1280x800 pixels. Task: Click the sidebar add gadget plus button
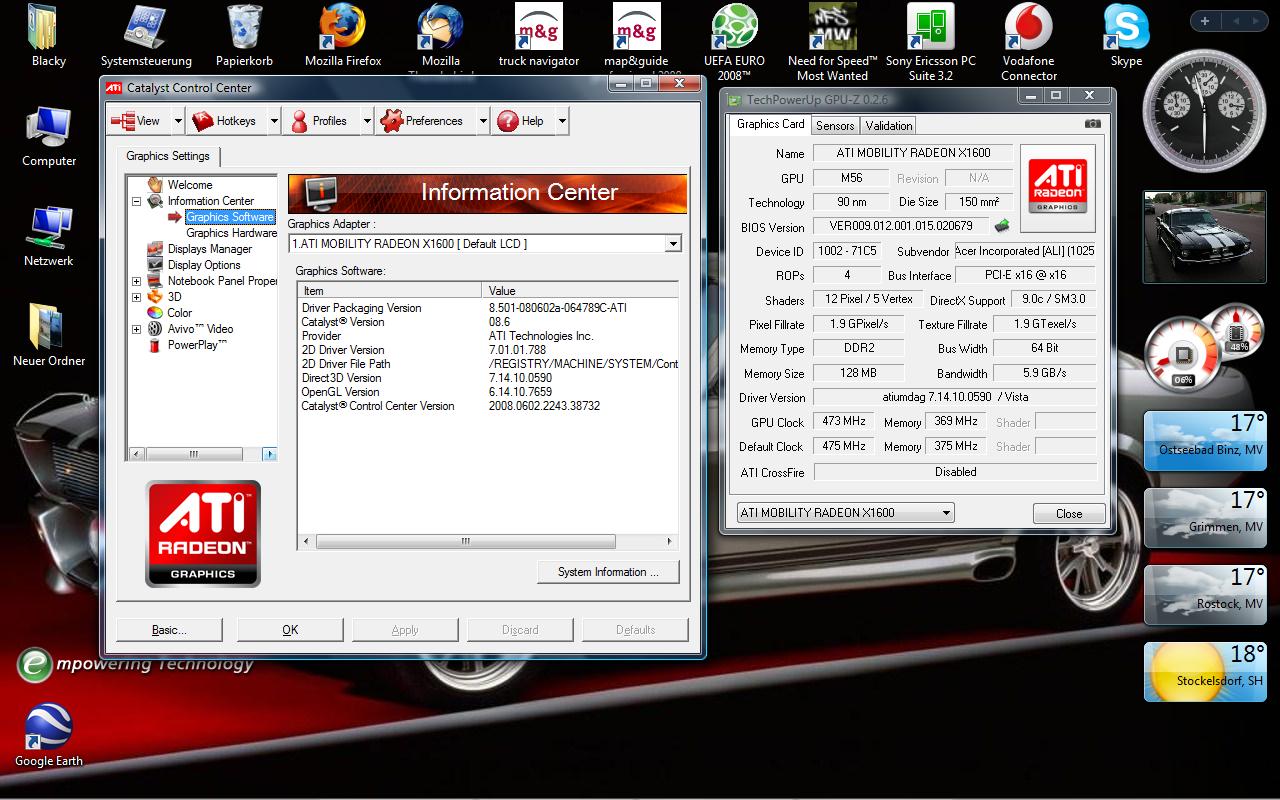click(1205, 21)
